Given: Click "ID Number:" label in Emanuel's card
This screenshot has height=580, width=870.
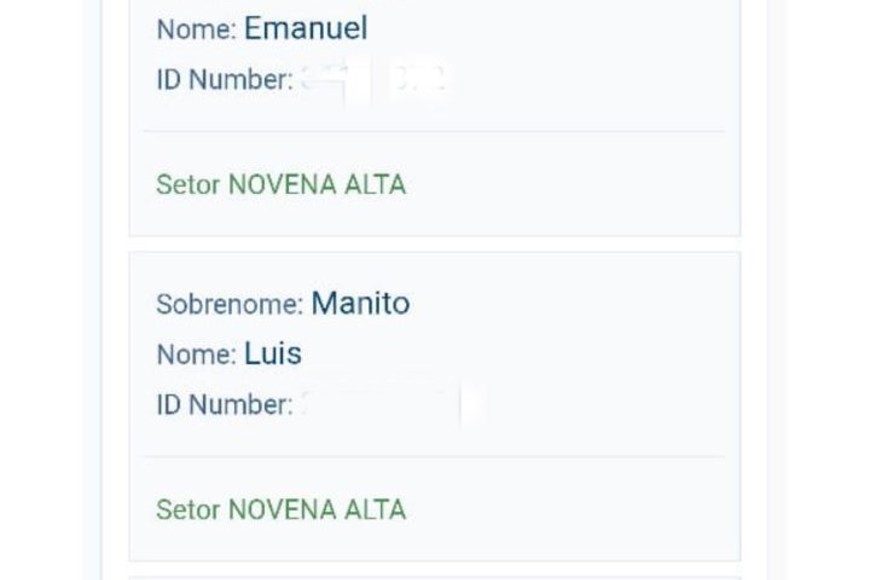Looking at the screenshot, I should click(224, 80).
